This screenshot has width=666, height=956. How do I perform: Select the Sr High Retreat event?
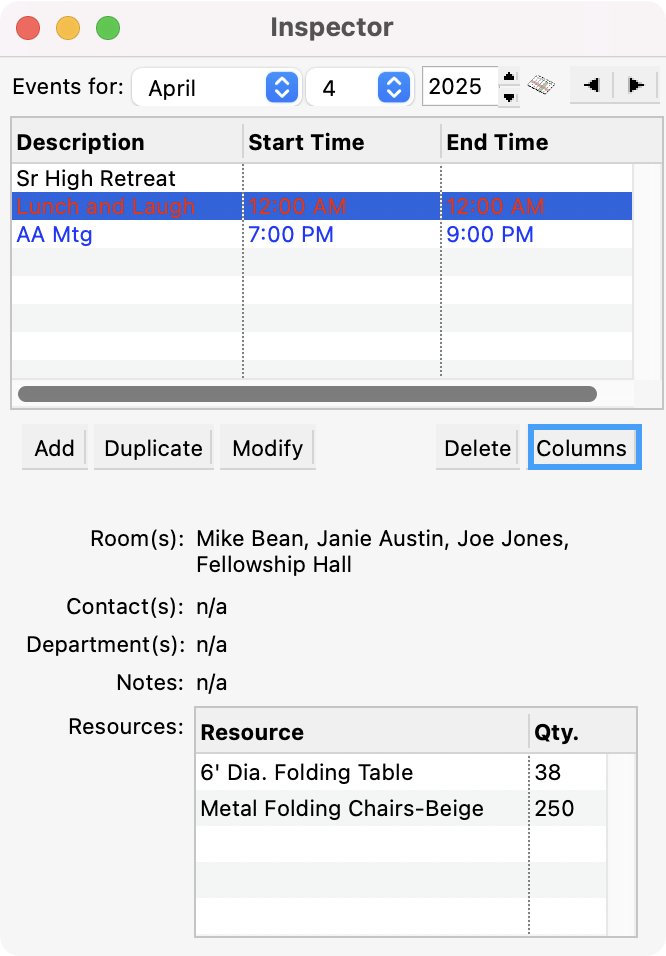coord(96,179)
